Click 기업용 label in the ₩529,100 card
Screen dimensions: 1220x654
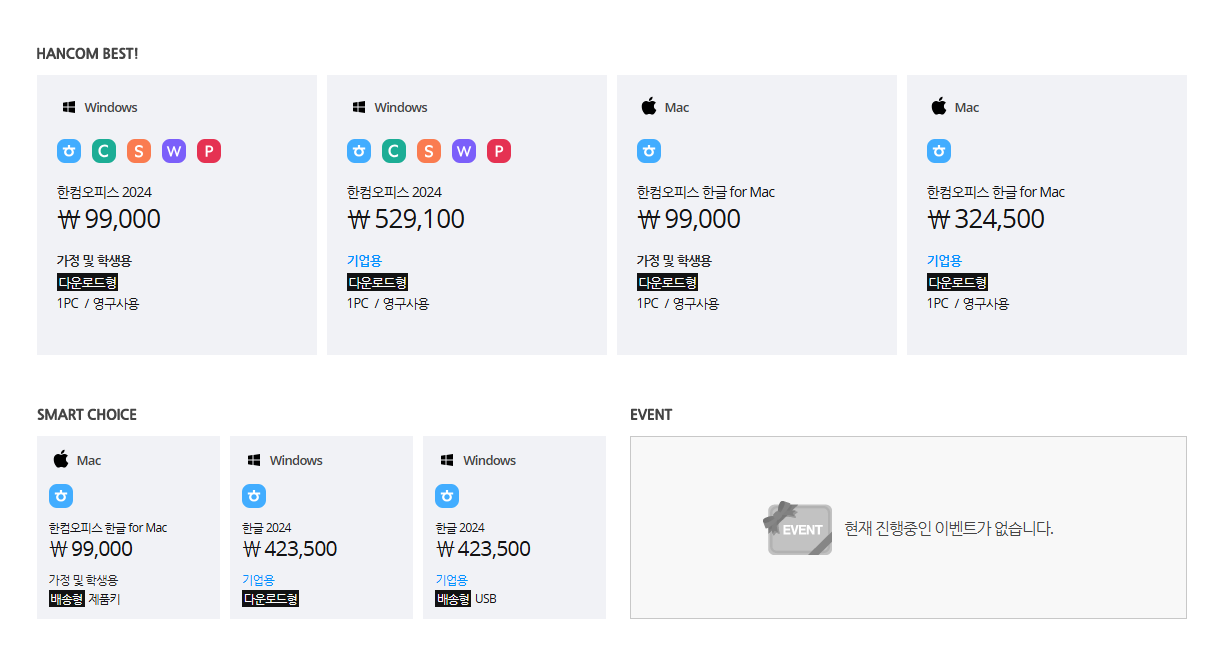pos(364,261)
